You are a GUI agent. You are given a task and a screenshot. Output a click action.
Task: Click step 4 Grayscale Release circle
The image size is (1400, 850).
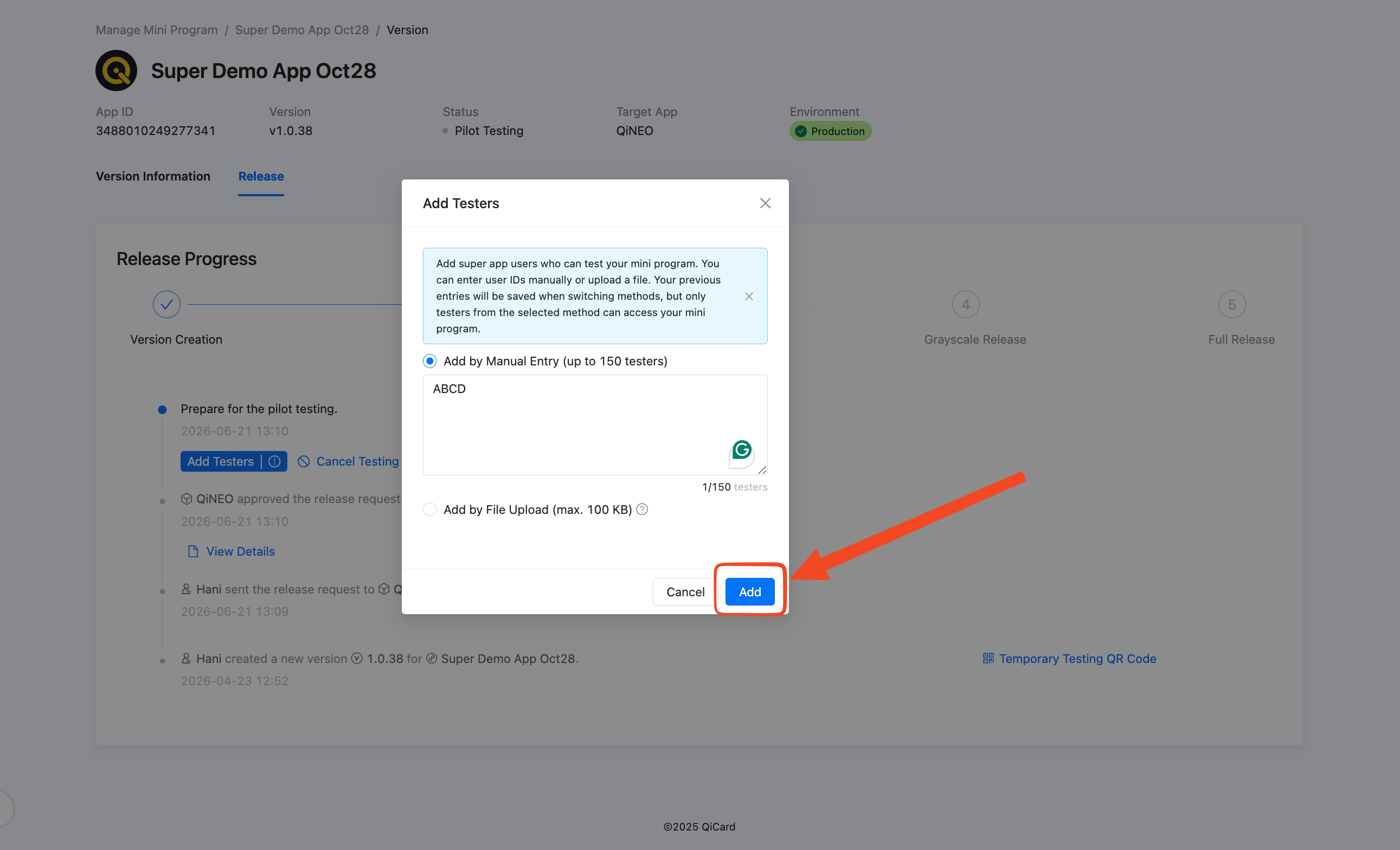tap(965, 305)
